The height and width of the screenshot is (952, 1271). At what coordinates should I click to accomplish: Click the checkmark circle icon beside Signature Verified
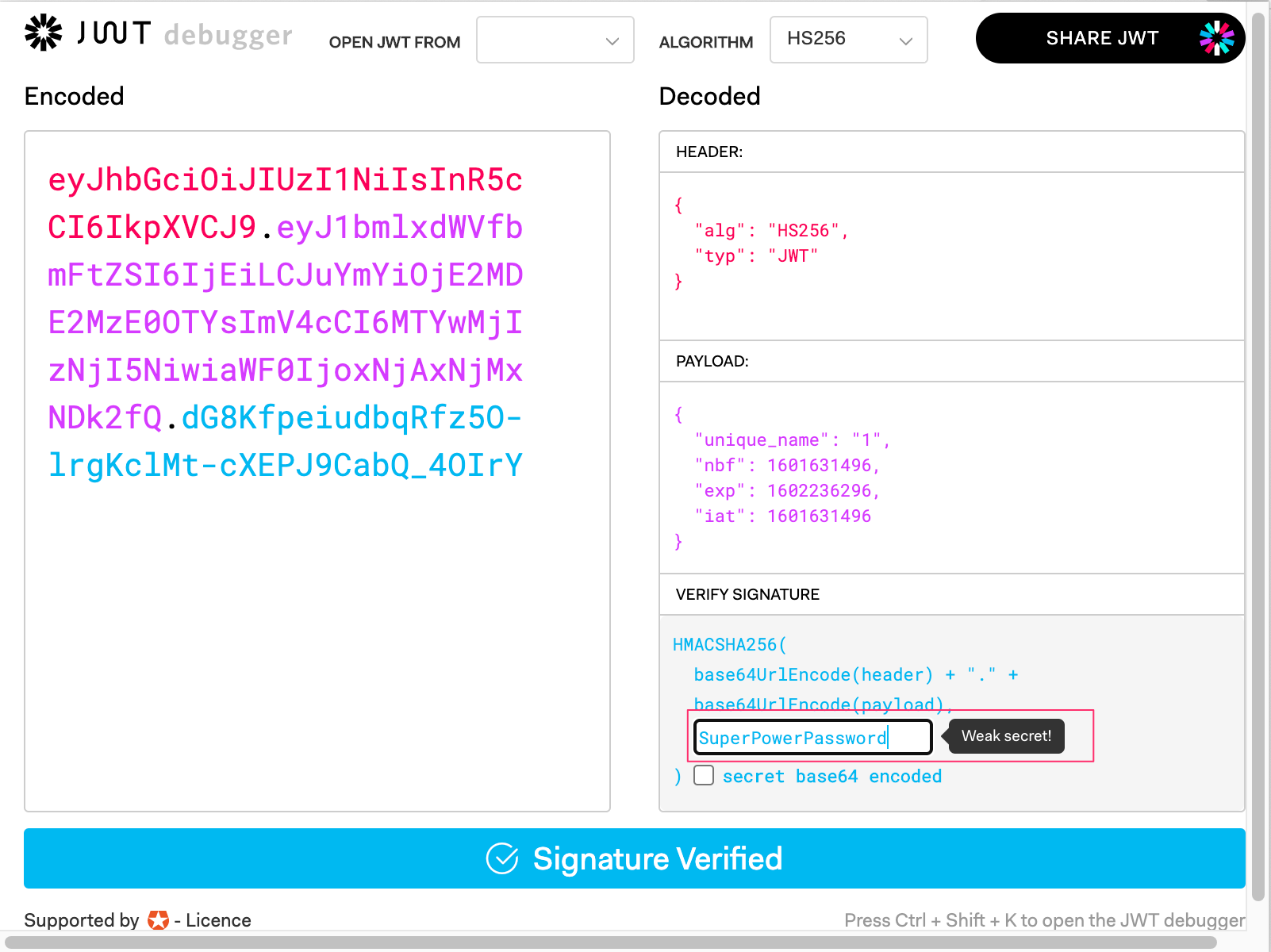pos(502,858)
